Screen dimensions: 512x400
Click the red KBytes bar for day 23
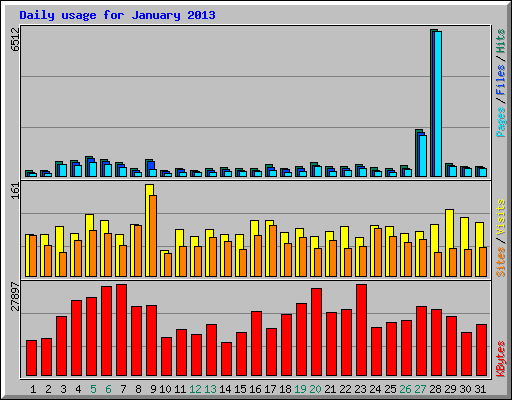click(361, 330)
